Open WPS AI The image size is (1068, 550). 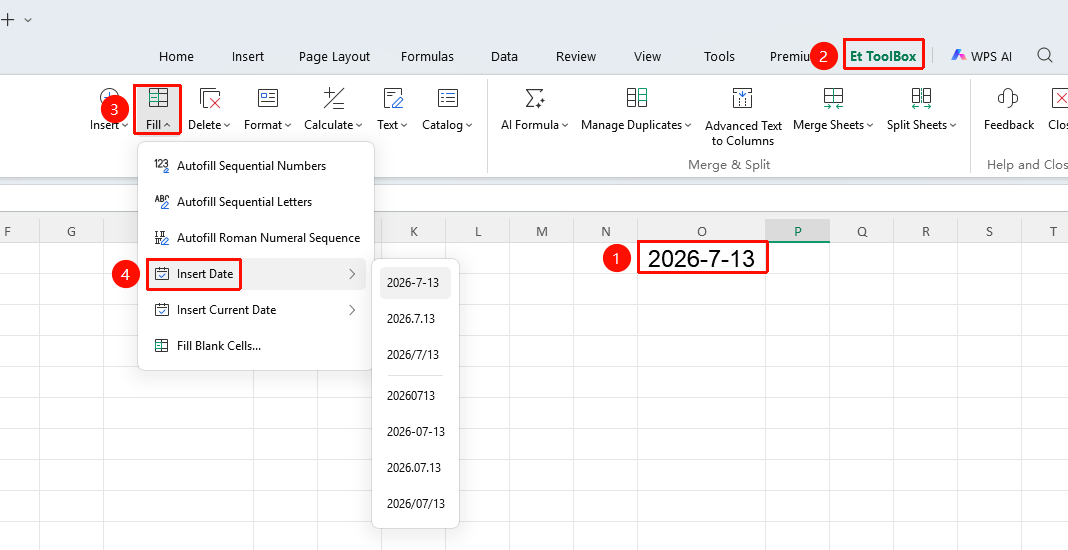coord(981,56)
